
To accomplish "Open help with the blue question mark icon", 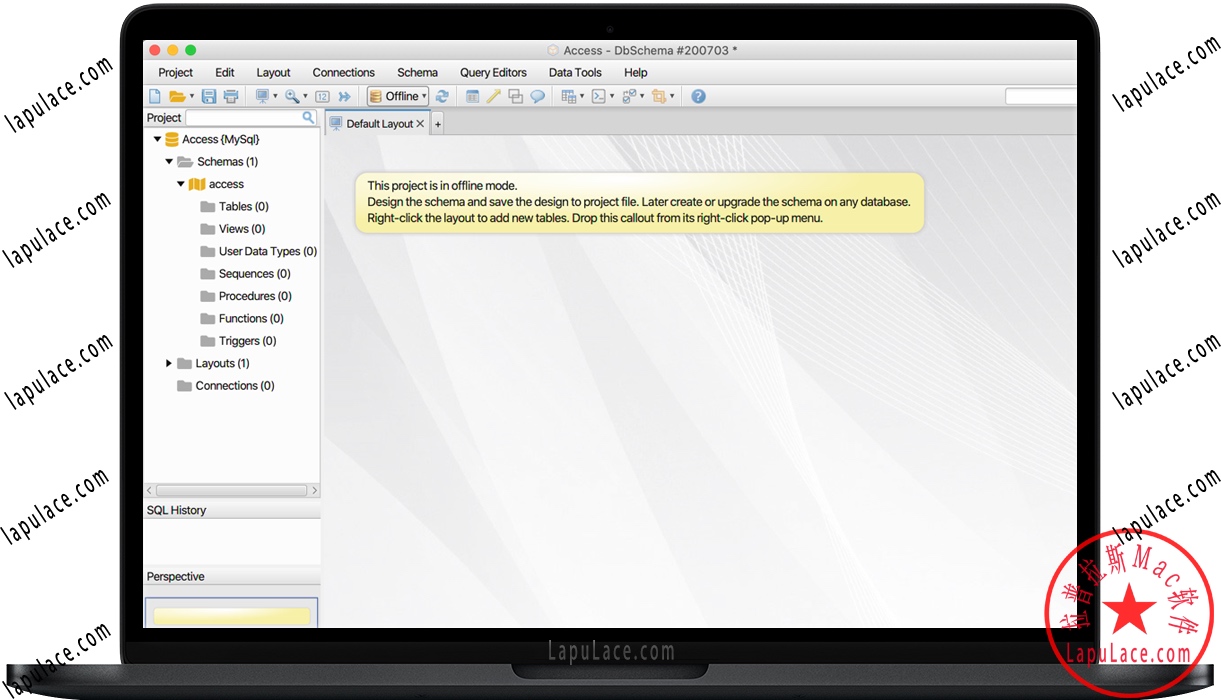I will pyautogui.click(x=698, y=97).
